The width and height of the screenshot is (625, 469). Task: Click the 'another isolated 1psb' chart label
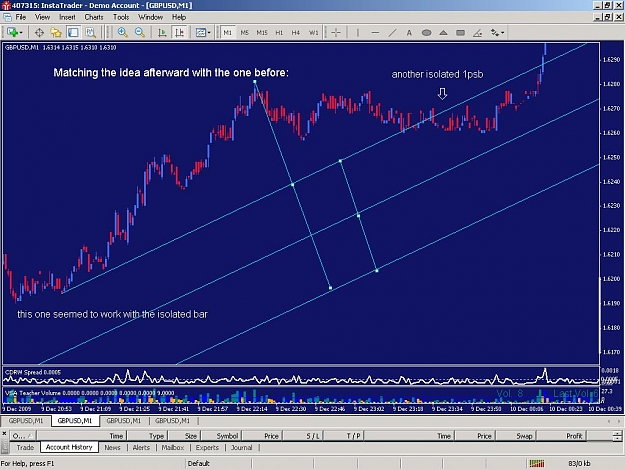pyautogui.click(x=437, y=75)
